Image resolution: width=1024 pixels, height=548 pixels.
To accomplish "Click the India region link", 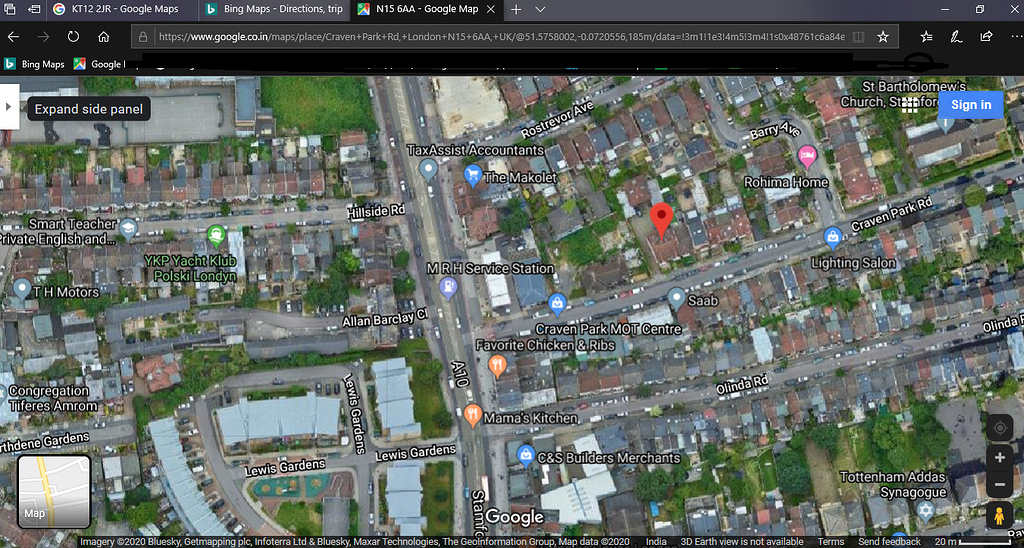I will pos(656,541).
